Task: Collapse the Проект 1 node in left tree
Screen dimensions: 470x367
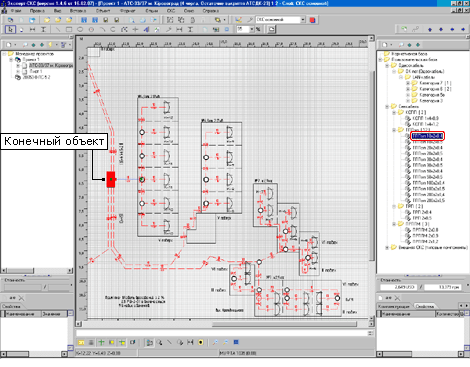Action: click(11, 60)
